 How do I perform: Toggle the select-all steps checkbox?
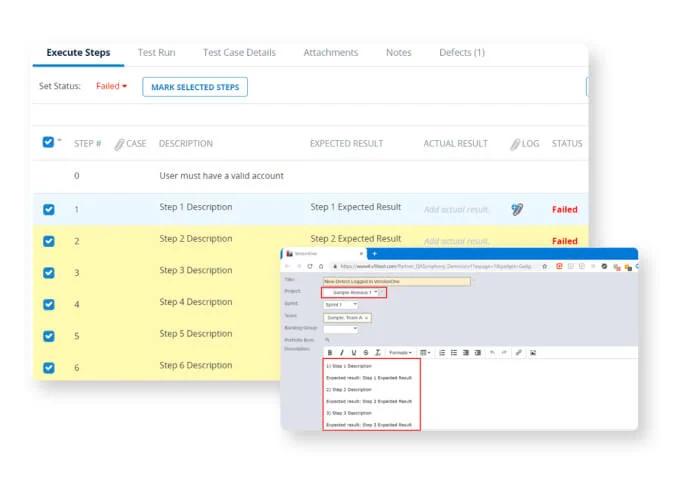tap(48, 142)
